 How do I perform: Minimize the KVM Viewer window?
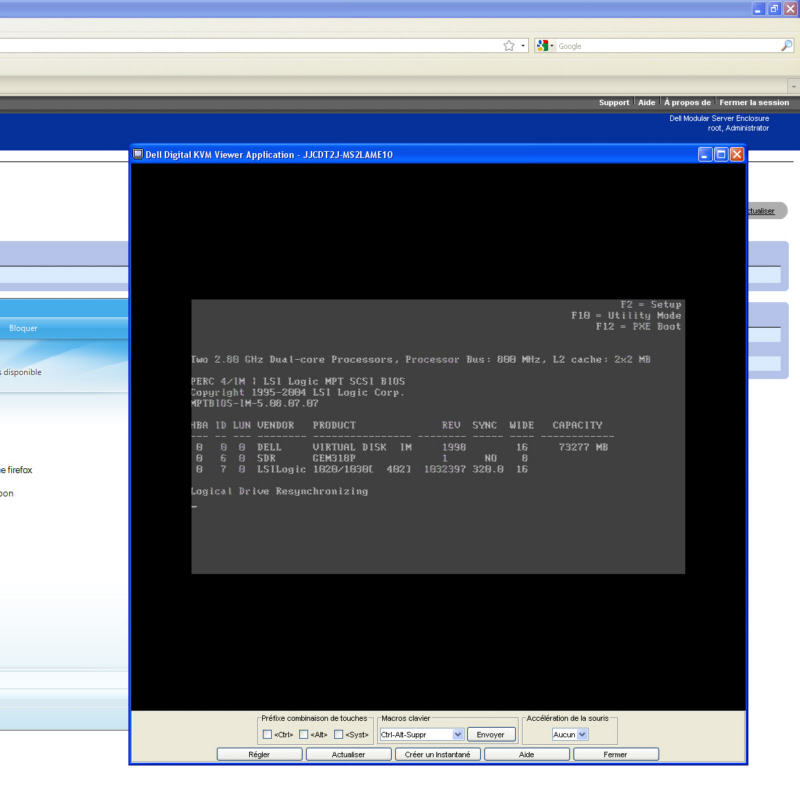(x=705, y=155)
